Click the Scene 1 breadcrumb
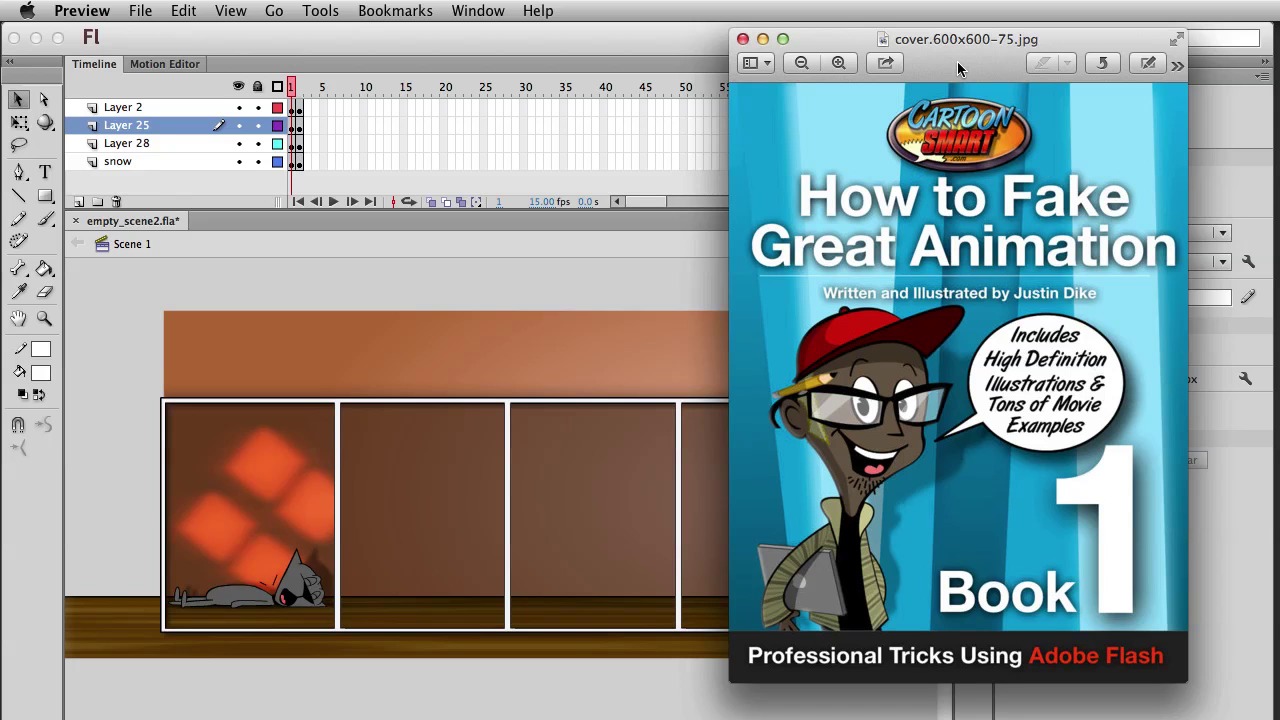 coord(132,244)
